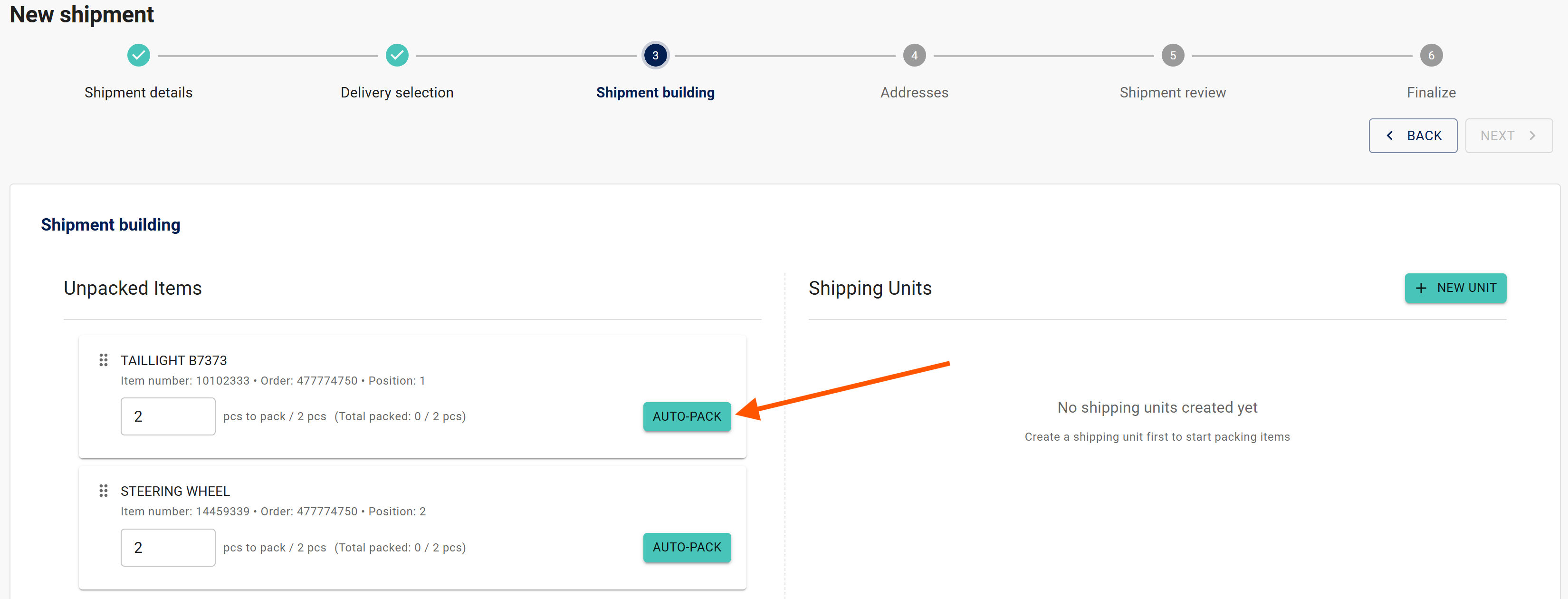Click the step 4 Addresses circle

(x=914, y=56)
